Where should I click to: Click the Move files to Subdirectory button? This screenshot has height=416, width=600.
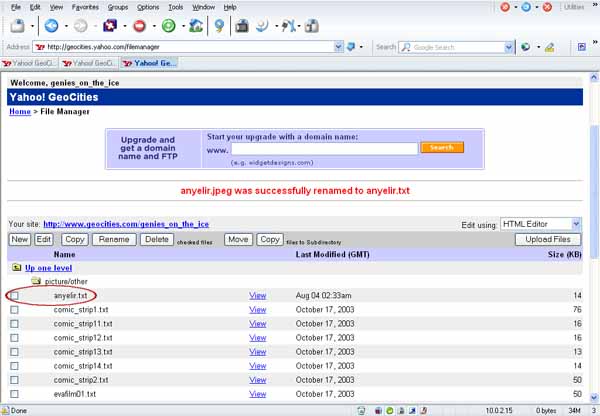(238, 239)
